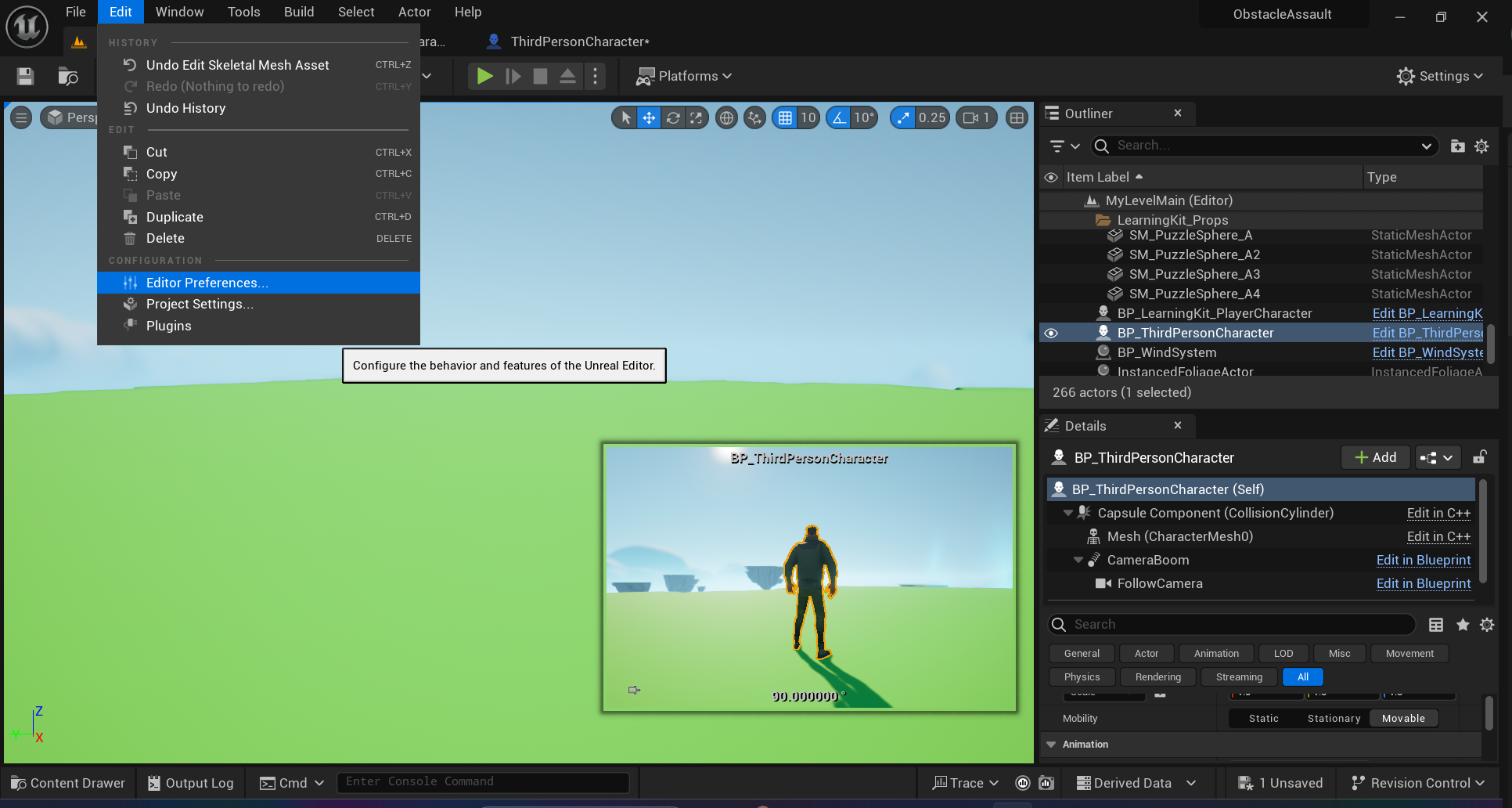Set Mobility to Static
The image size is (1512, 808).
click(1263, 718)
